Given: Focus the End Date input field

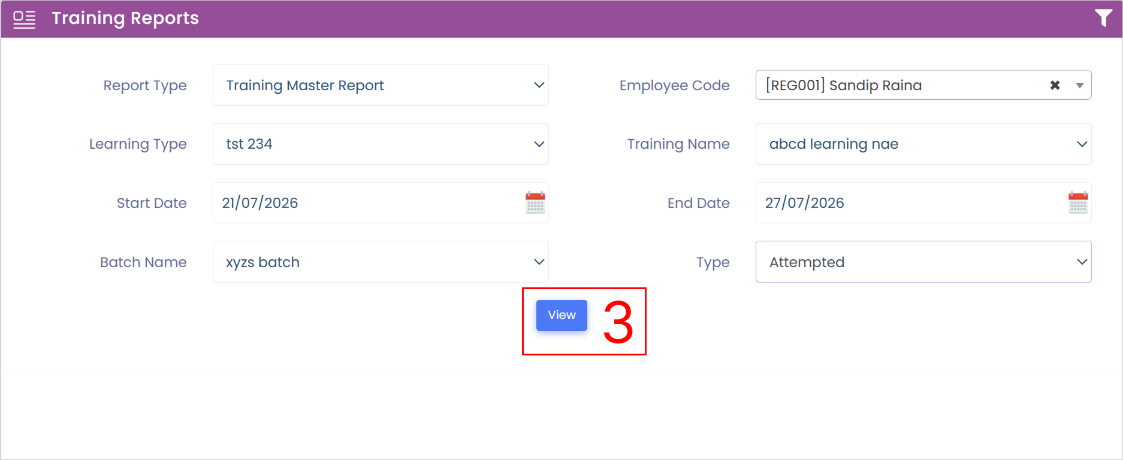Looking at the screenshot, I should [911, 203].
